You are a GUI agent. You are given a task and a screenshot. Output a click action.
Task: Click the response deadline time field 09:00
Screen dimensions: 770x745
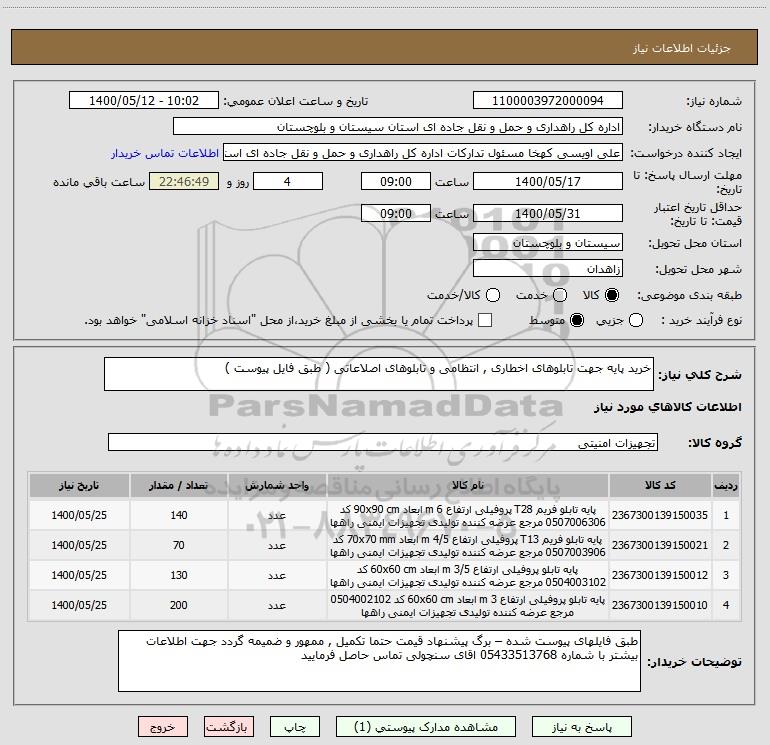tap(396, 182)
